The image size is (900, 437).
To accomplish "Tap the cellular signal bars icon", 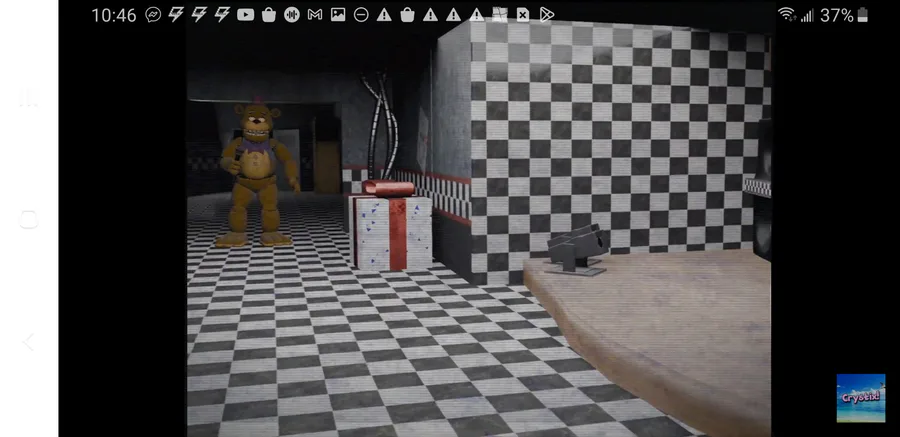I will coord(807,16).
